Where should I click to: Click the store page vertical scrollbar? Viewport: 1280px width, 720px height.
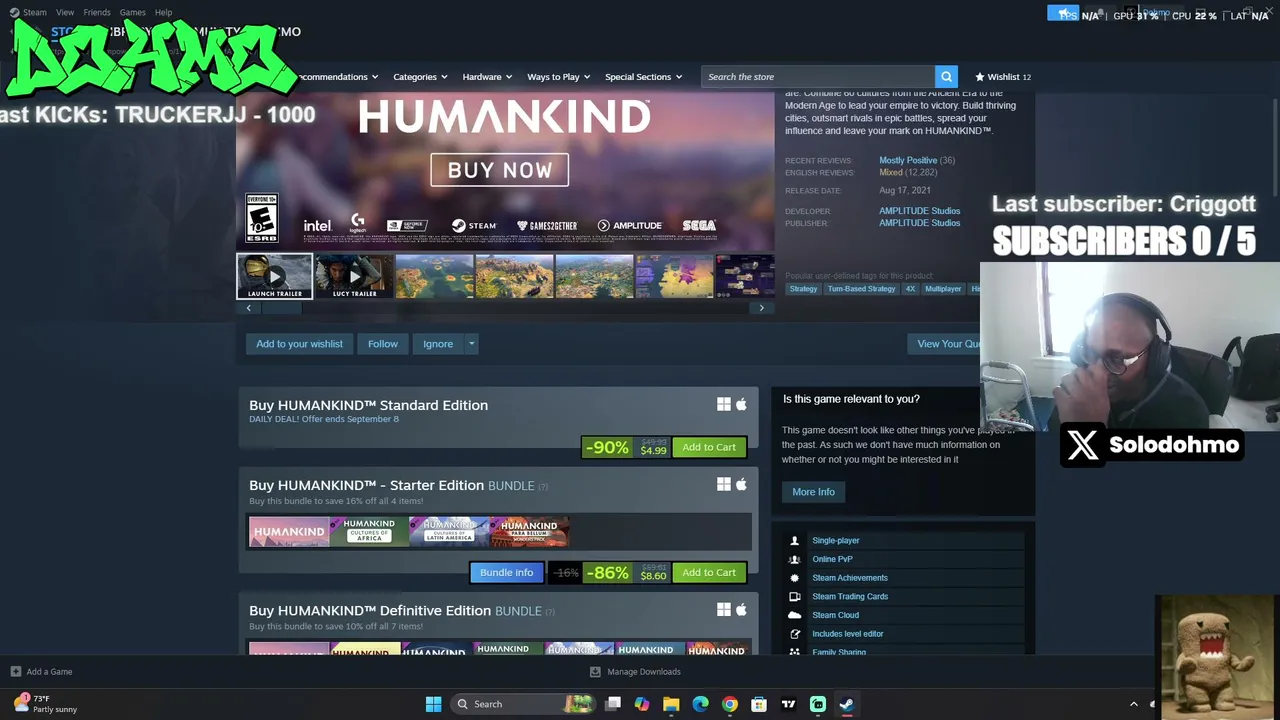pos(1274,148)
